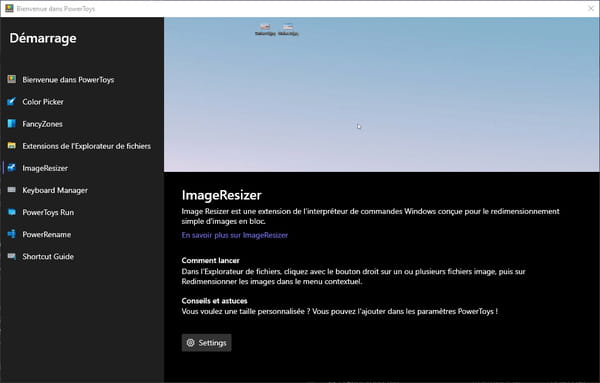This screenshot has width=600, height=383.
Task: Click the Color Picker eyedropper icon
Action: [12, 101]
